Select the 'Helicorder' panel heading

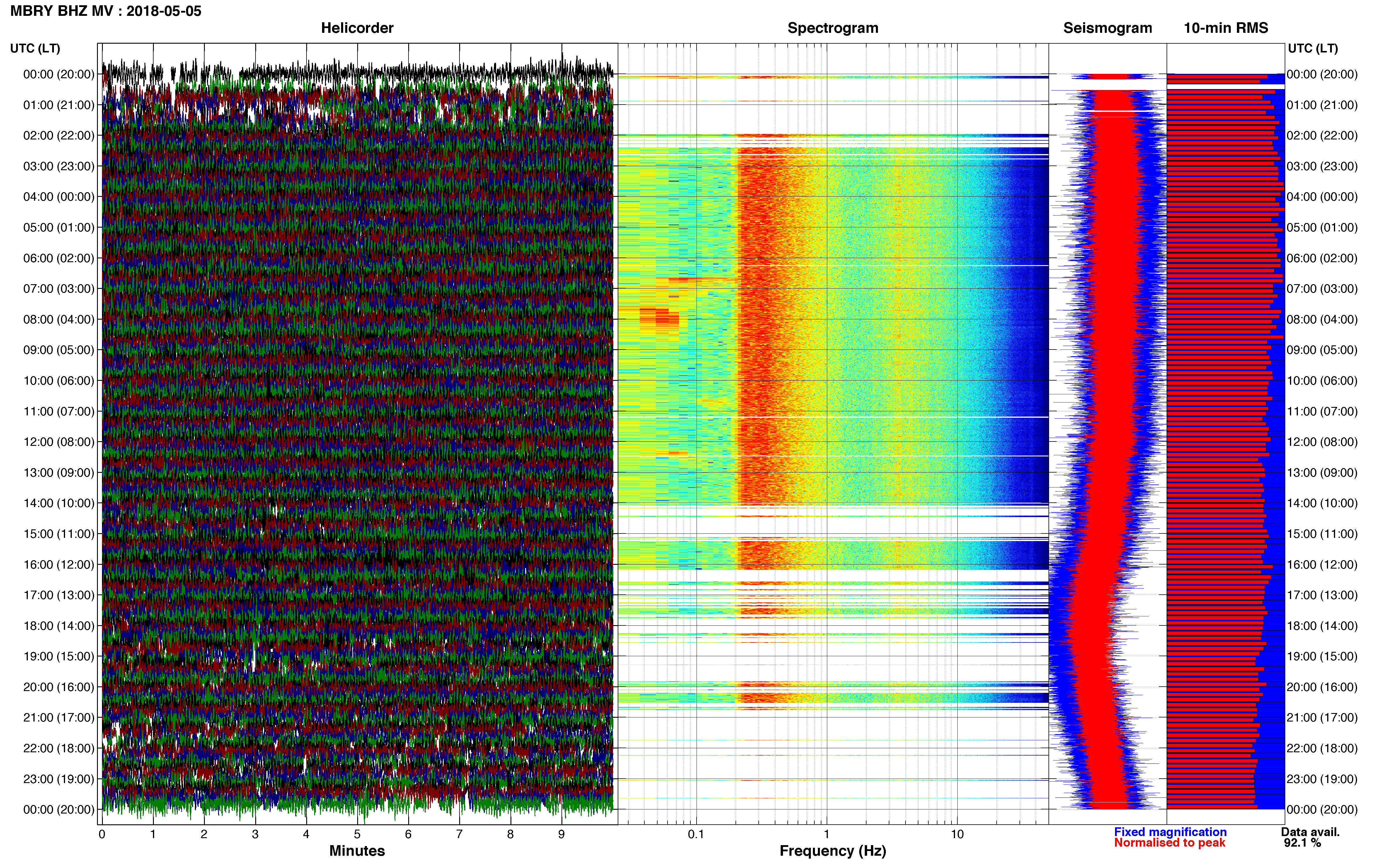point(357,28)
